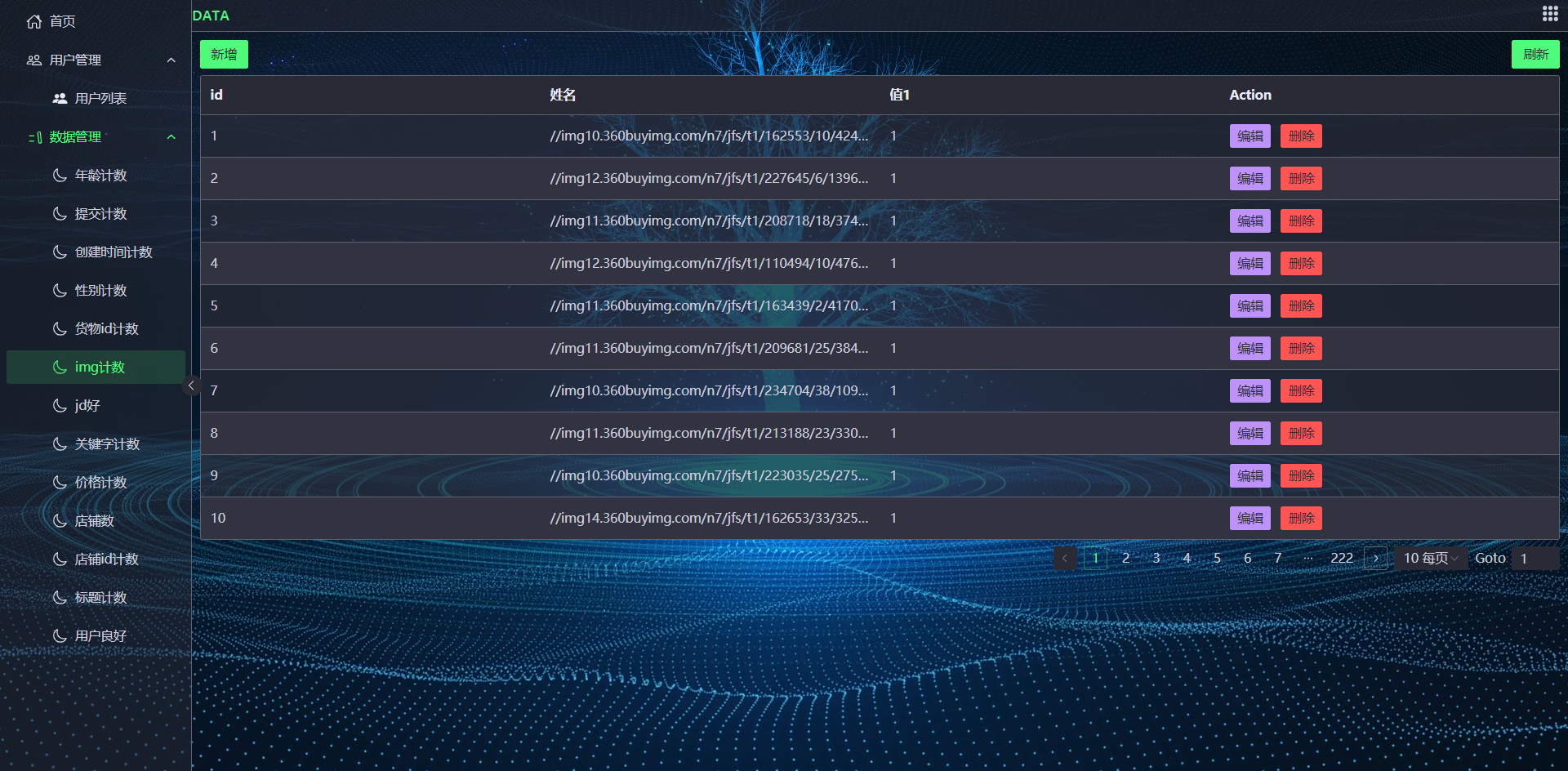
Task: Click the home icon beside 首页
Action: tap(32, 21)
